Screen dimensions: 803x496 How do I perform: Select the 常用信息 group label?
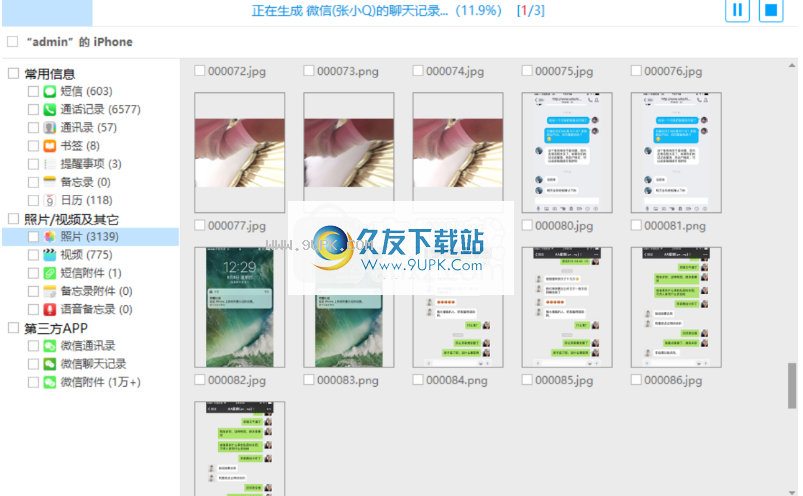pos(50,74)
